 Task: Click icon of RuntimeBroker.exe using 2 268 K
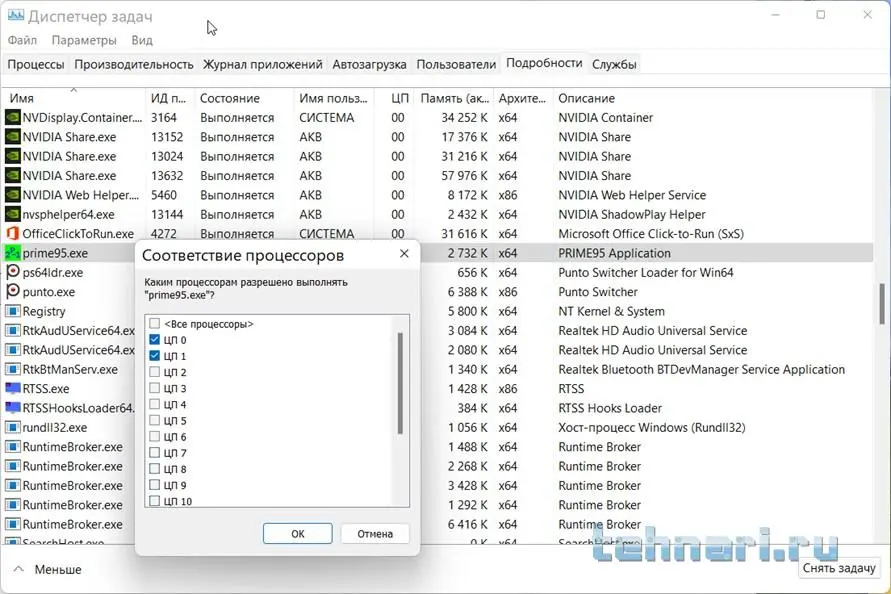pos(13,466)
